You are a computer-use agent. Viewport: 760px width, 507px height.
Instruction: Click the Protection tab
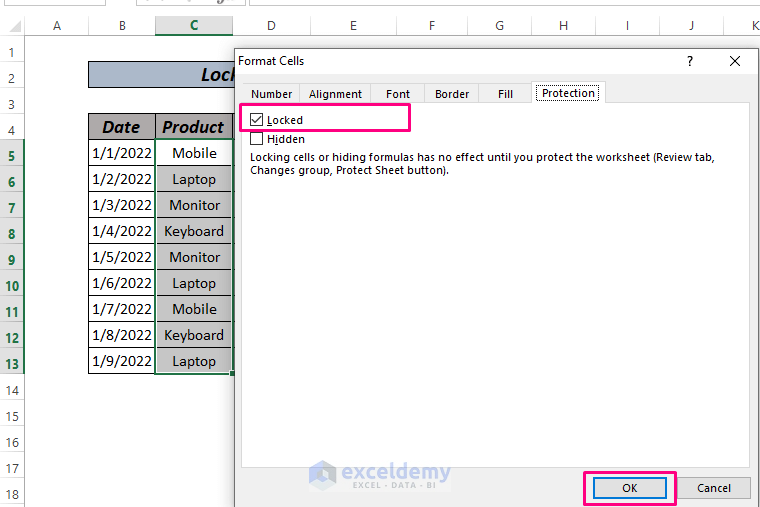point(568,93)
